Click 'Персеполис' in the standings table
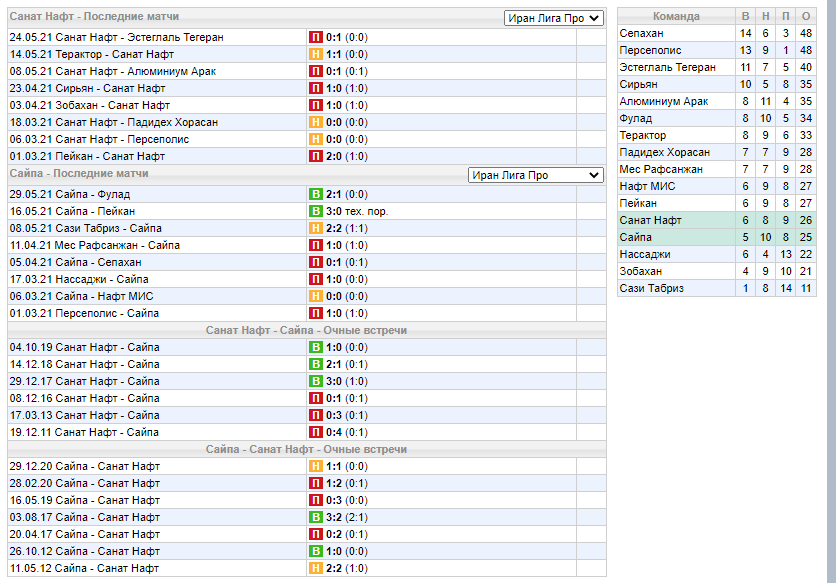This screenshot has height=583, width=836. tap(650, 51)
